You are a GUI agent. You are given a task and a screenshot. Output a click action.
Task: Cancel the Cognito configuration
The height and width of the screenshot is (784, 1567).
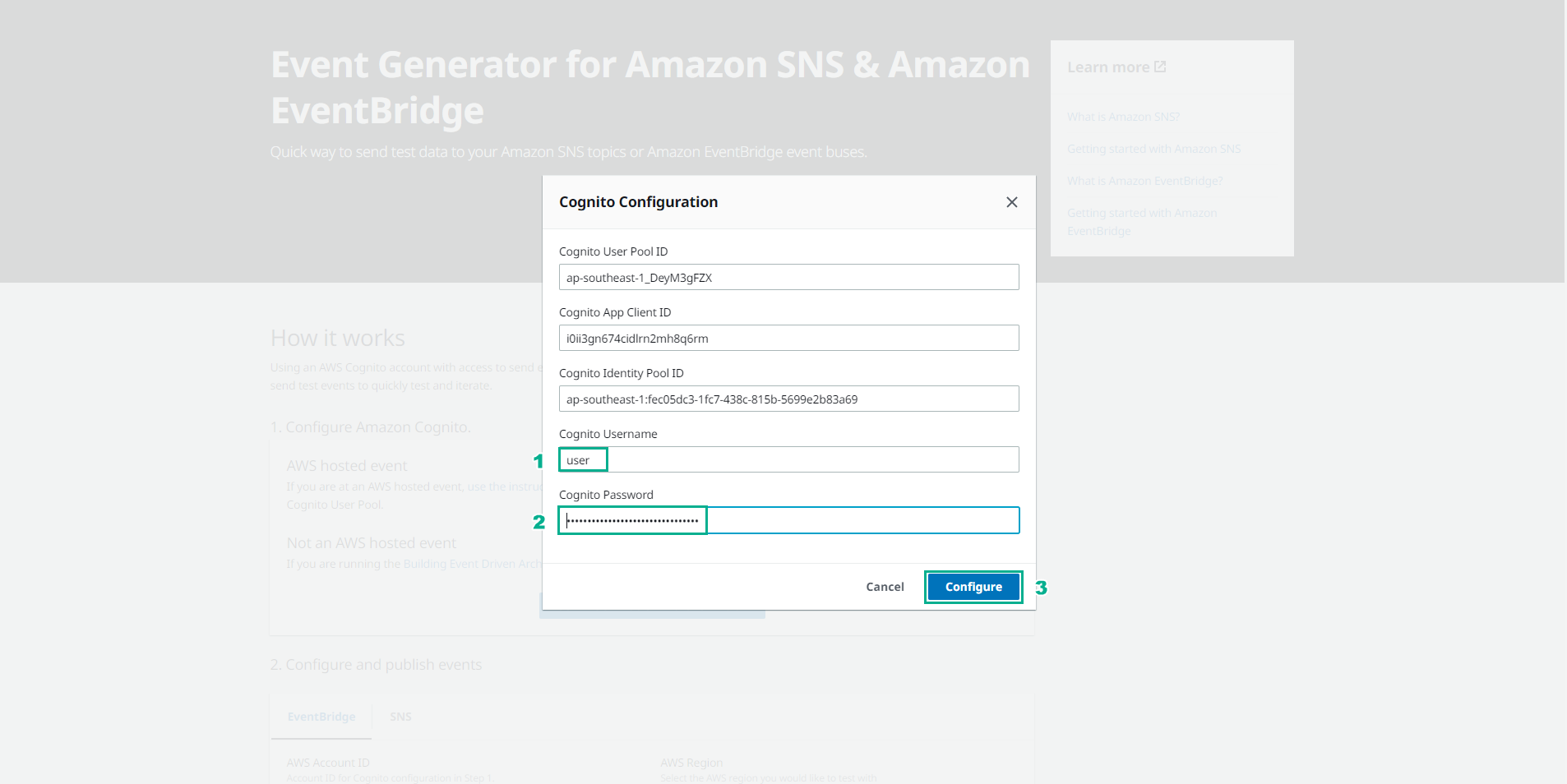[x=885, y=587]
